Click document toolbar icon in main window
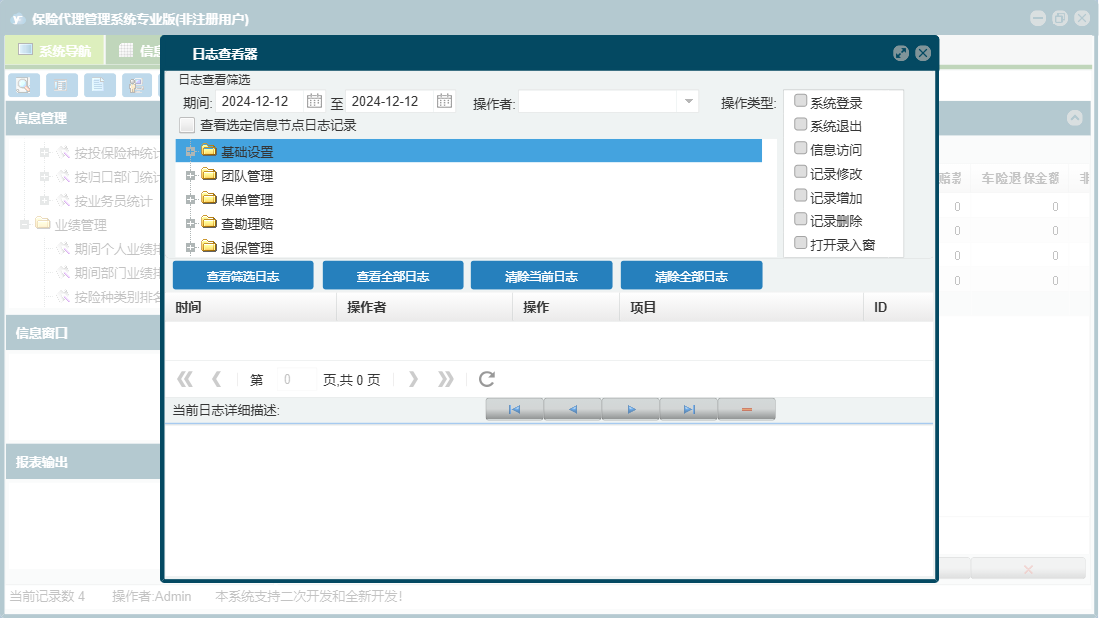1099x618 pixels. point(100,85)
